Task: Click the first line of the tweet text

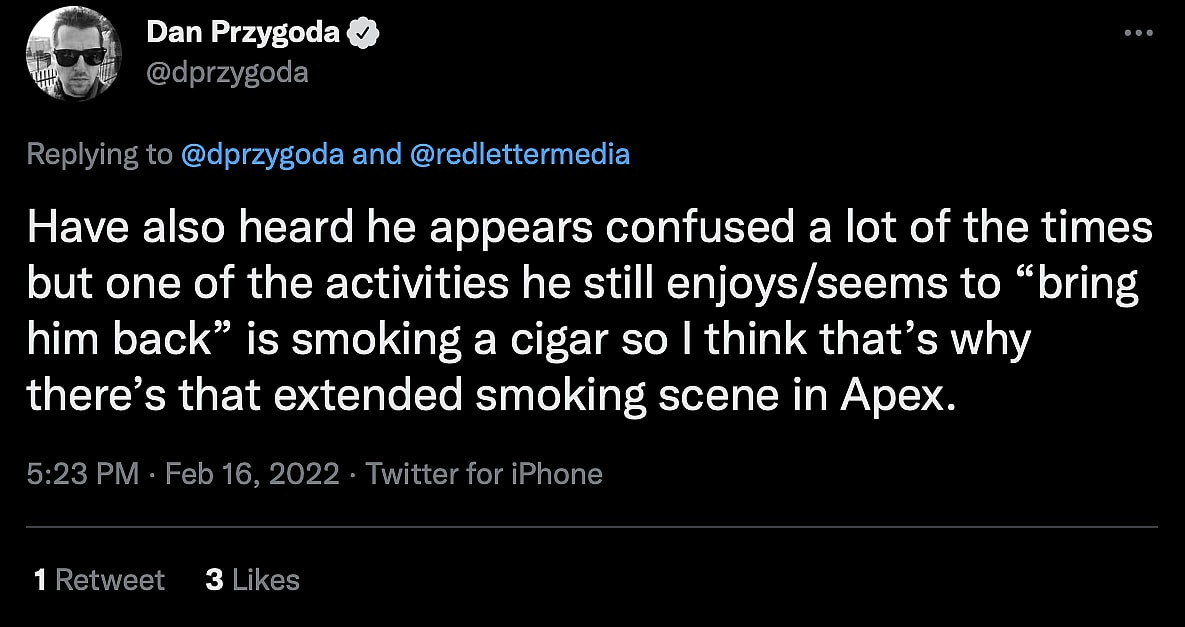Action: pos(590,229)
